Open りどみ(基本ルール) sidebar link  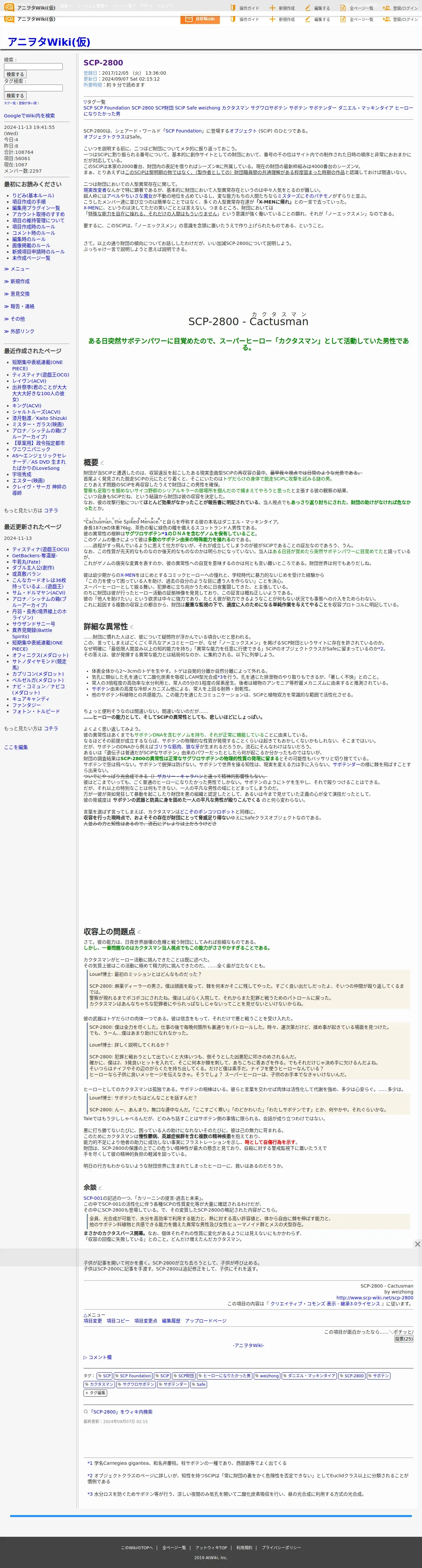coord(33,195)
